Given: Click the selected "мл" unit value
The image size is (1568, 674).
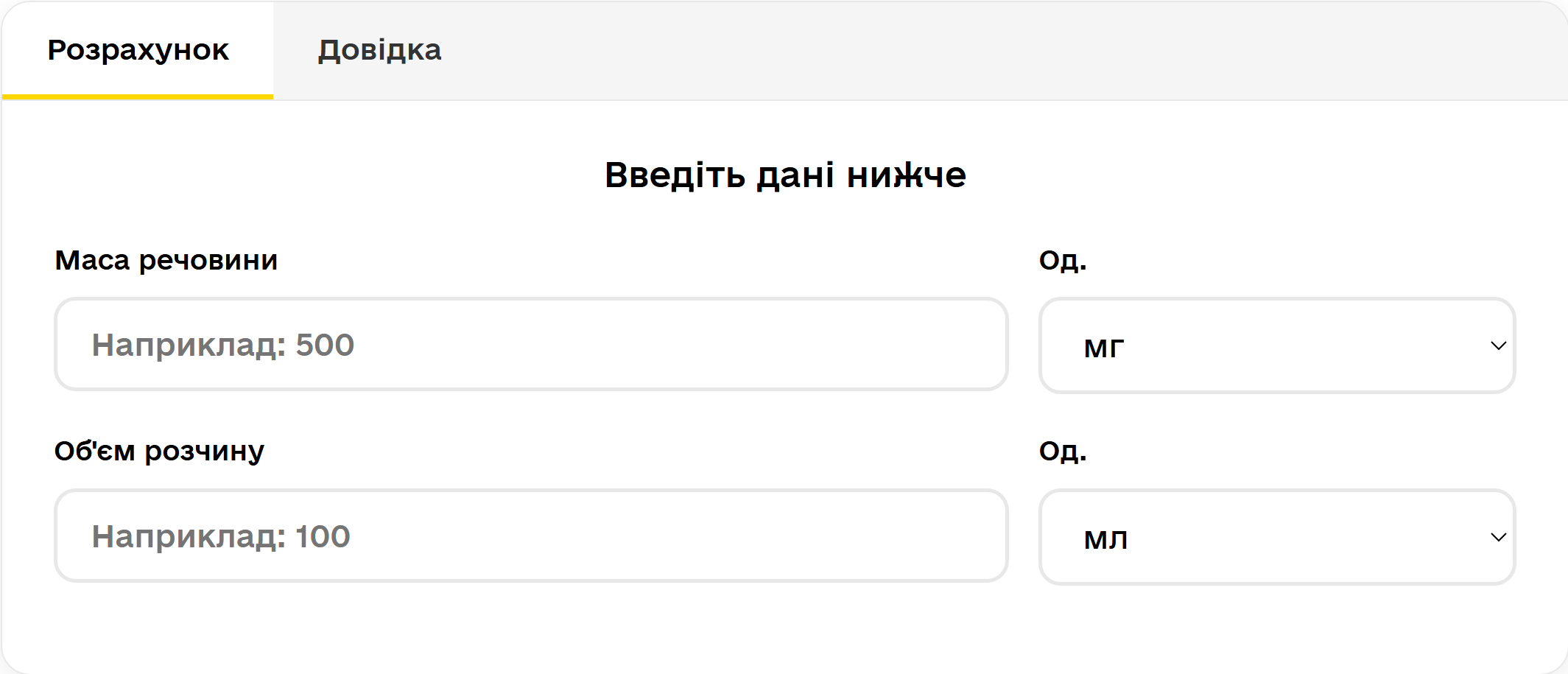Looking at the screenshot, I should tap(1105, 538).
